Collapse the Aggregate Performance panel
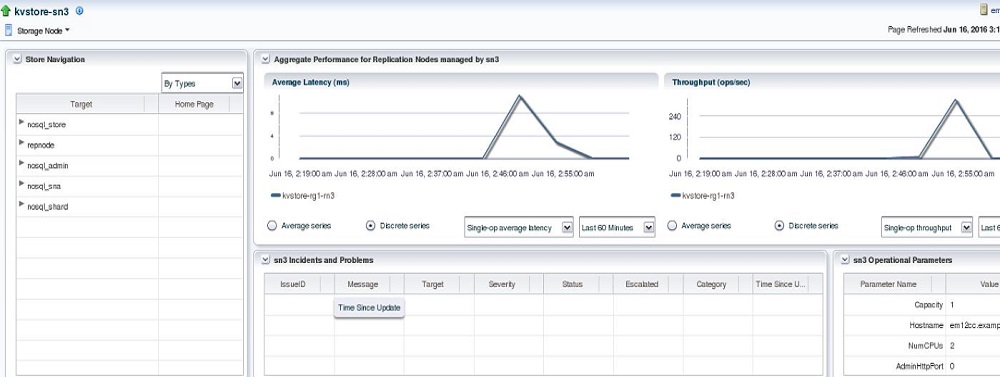 (265, 59)
